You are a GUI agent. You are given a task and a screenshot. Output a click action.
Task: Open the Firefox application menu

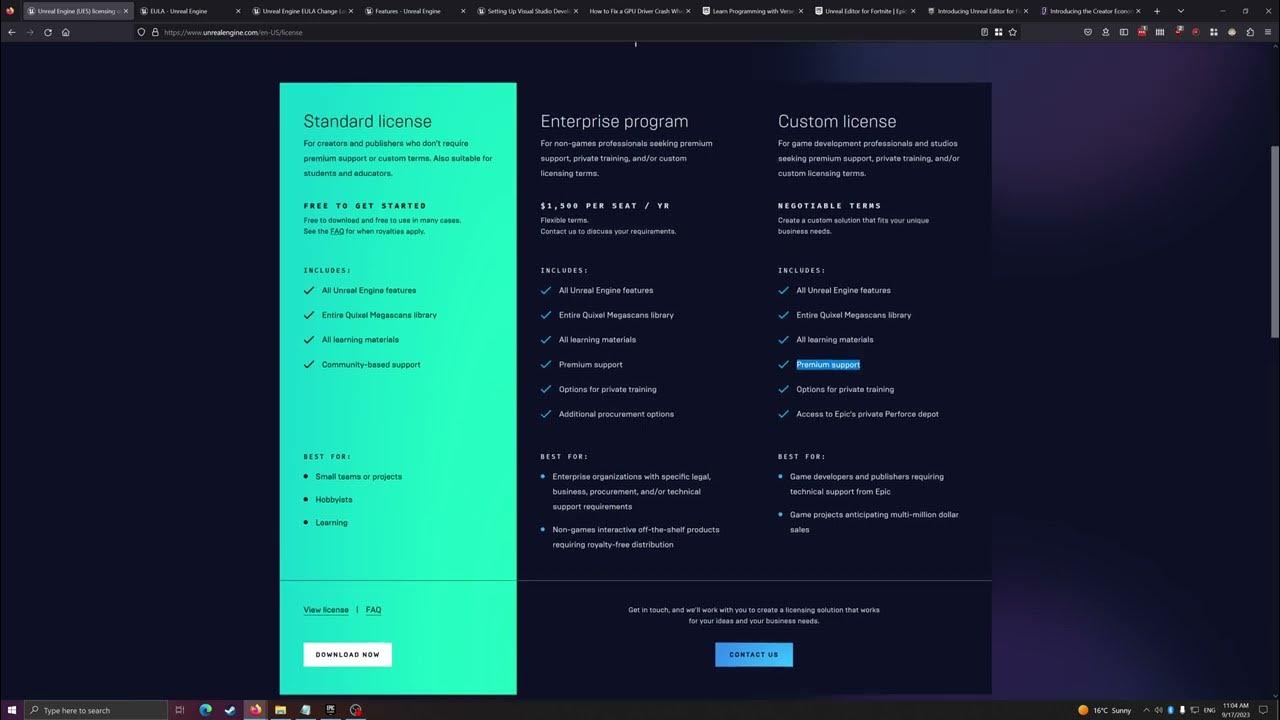click(1268, 32)
